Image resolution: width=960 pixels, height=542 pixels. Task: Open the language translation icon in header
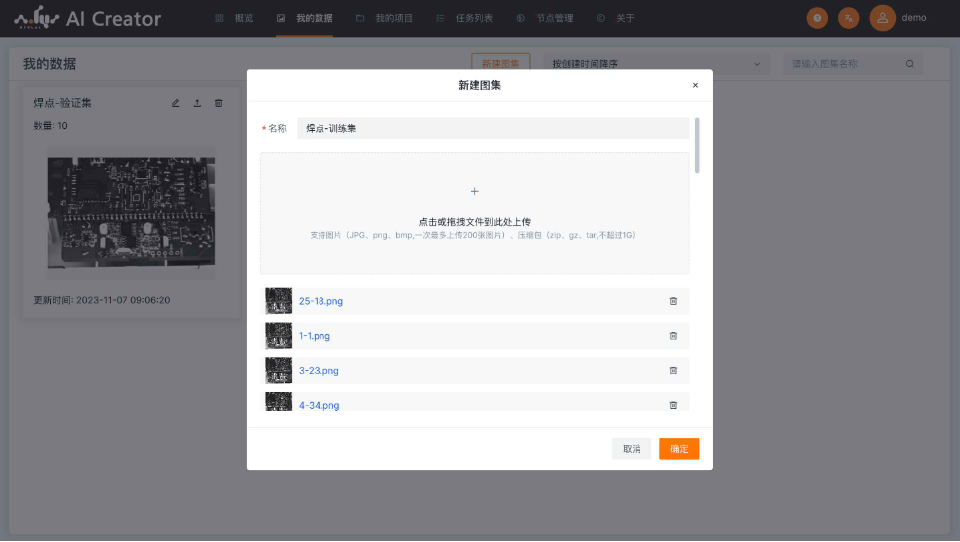(x=848, y=18)
